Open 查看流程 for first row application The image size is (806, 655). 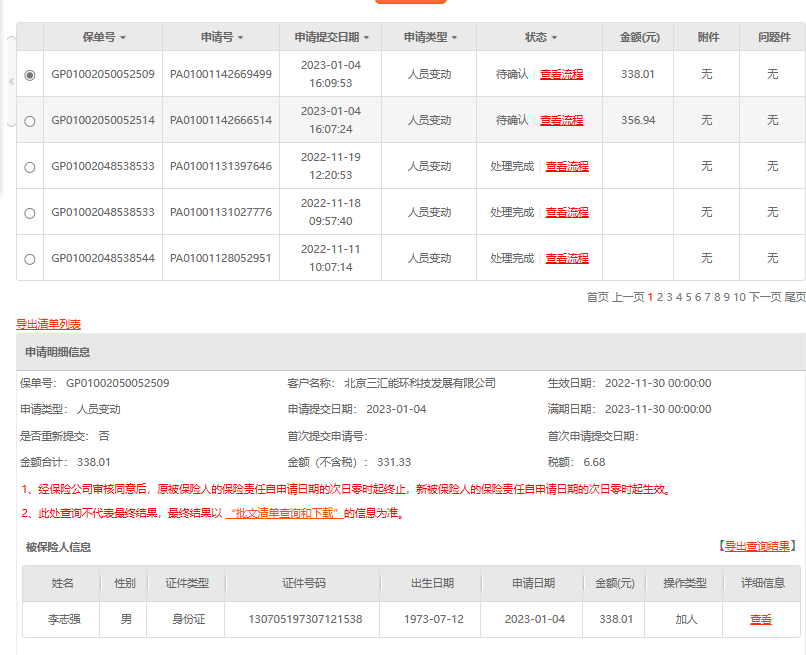pos(561,74)
